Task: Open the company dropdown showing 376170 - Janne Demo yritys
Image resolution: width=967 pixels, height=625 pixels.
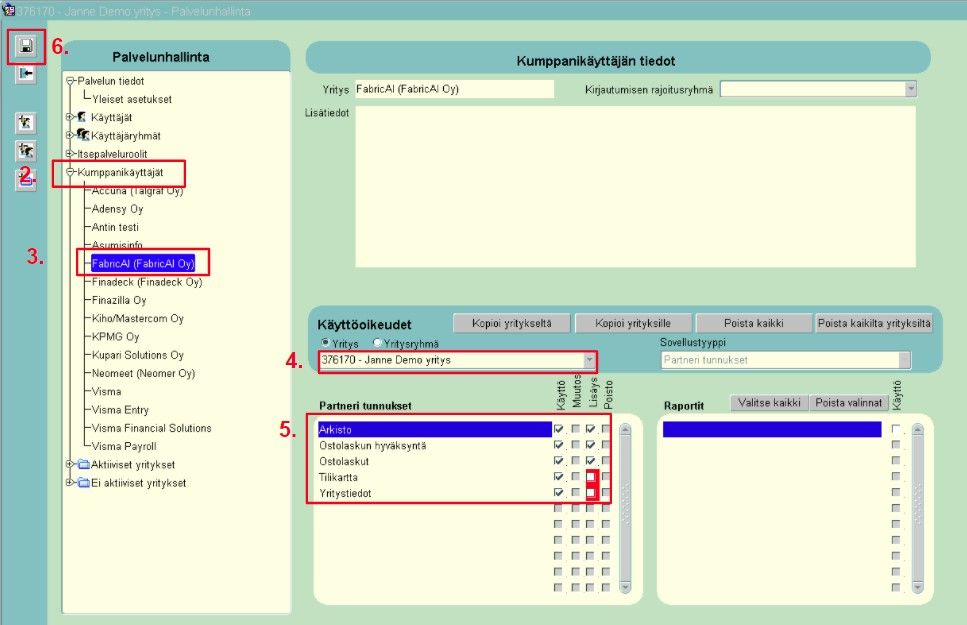Action: coord(590,359)
